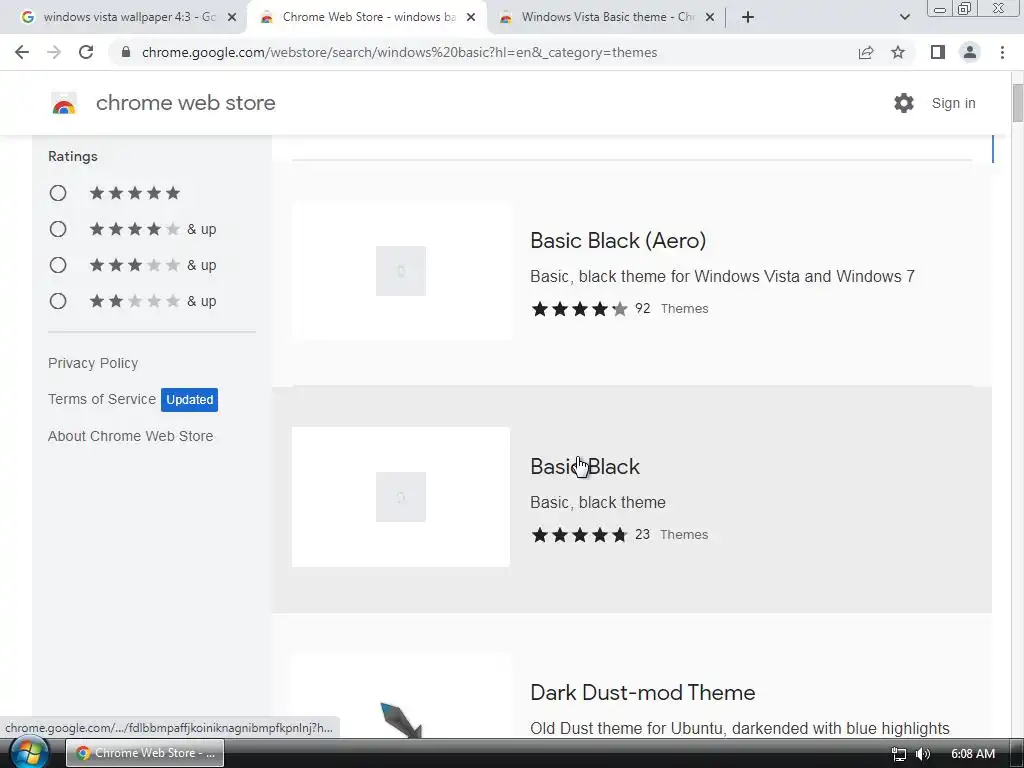Image resolution: width=1024 pixels, height=768 pixels.
Task: Share this page icon in address bar
Action: click(866, 52)
